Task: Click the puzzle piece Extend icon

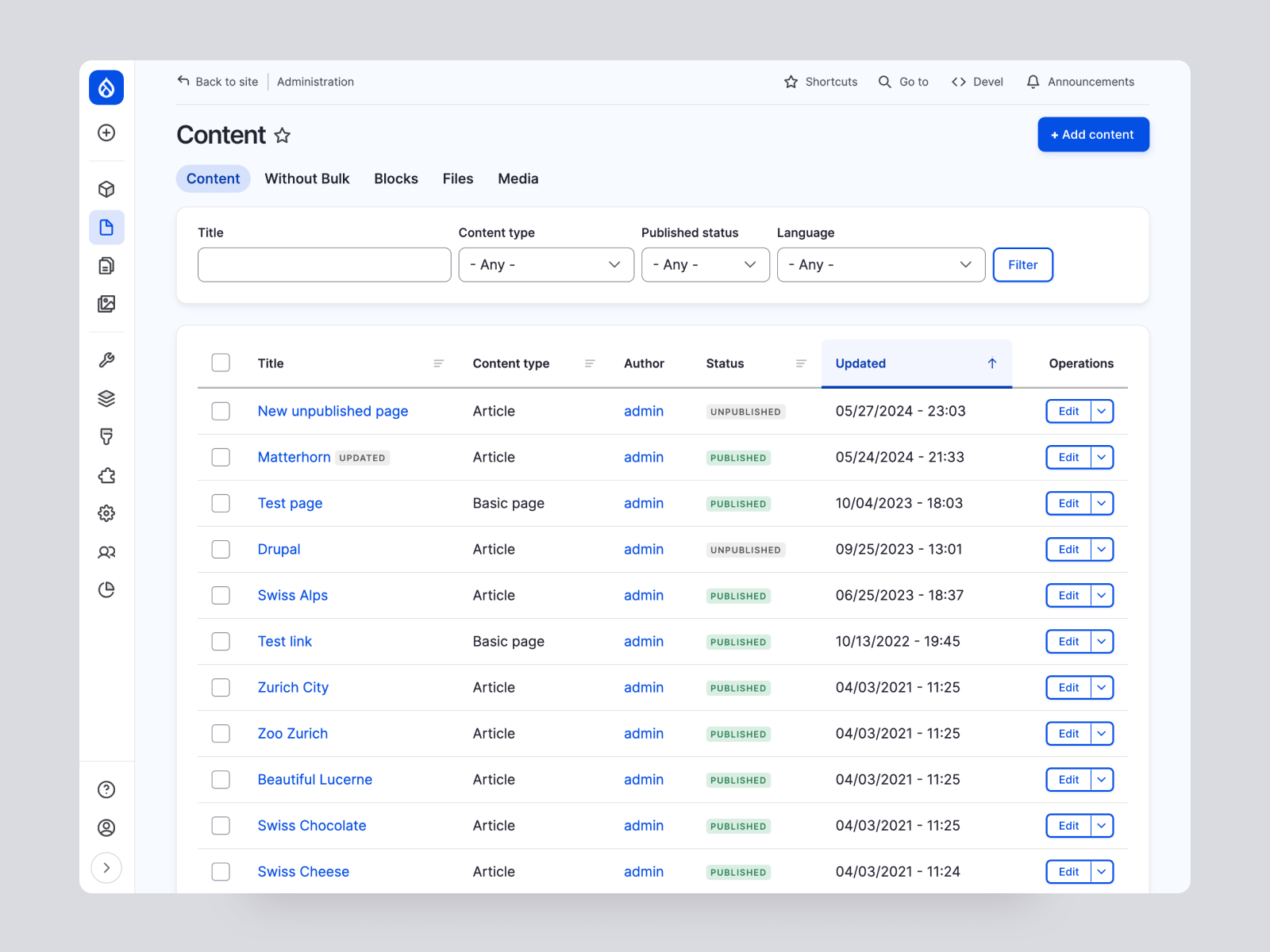Action: coord(106,475)
